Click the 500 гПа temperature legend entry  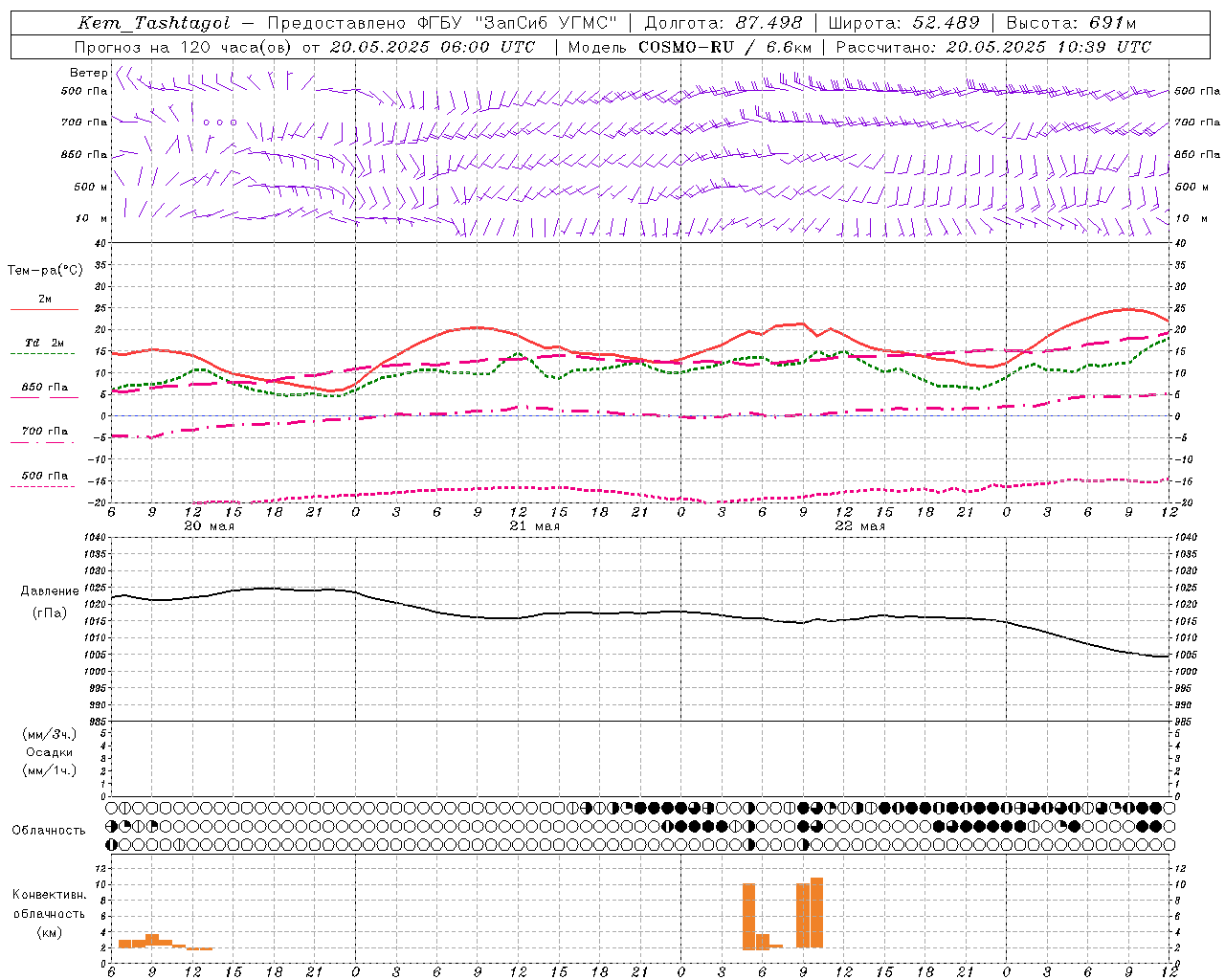click(x=45, y=475)
